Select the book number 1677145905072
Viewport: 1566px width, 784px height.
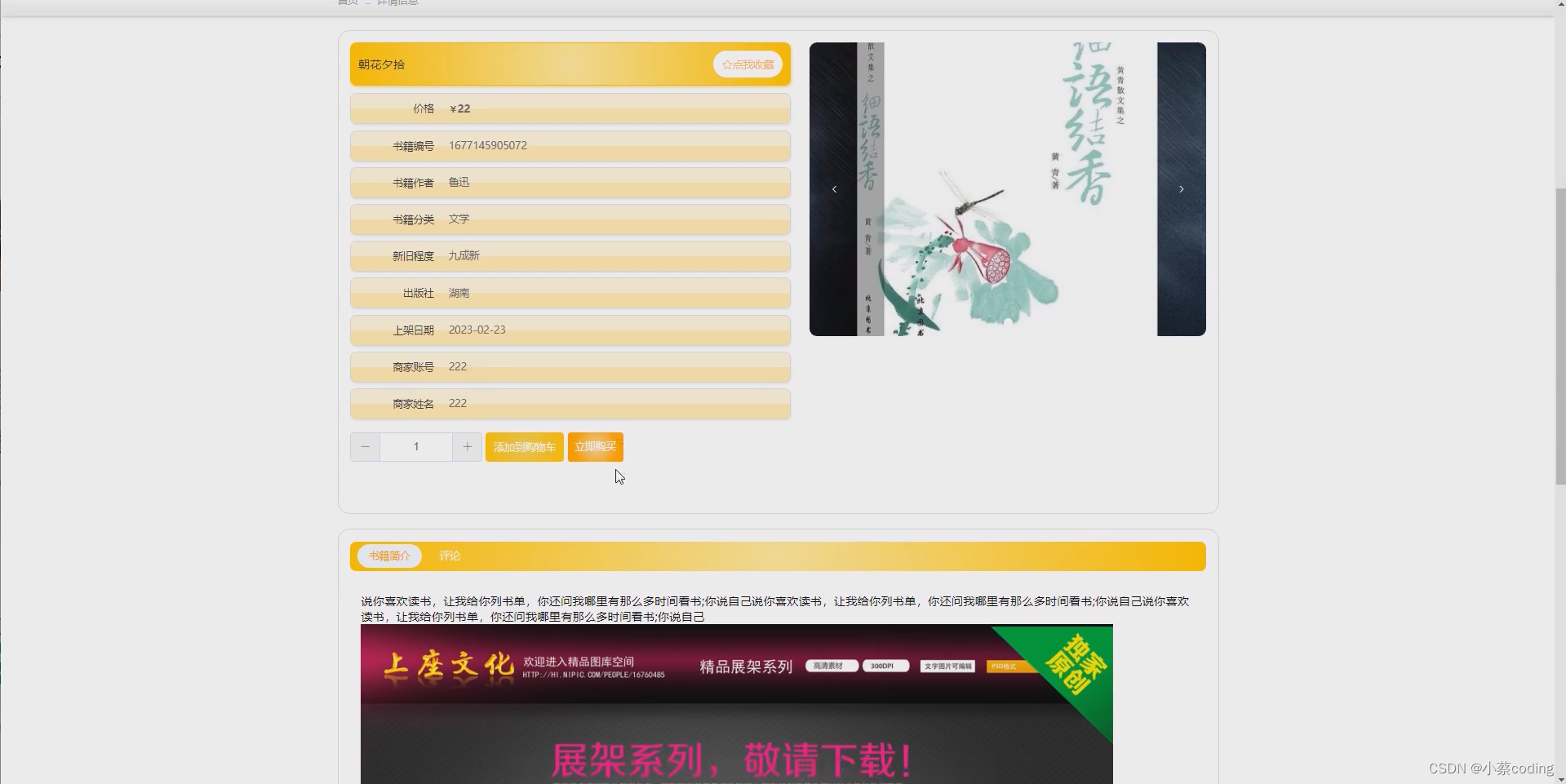[x=488, y=145]
